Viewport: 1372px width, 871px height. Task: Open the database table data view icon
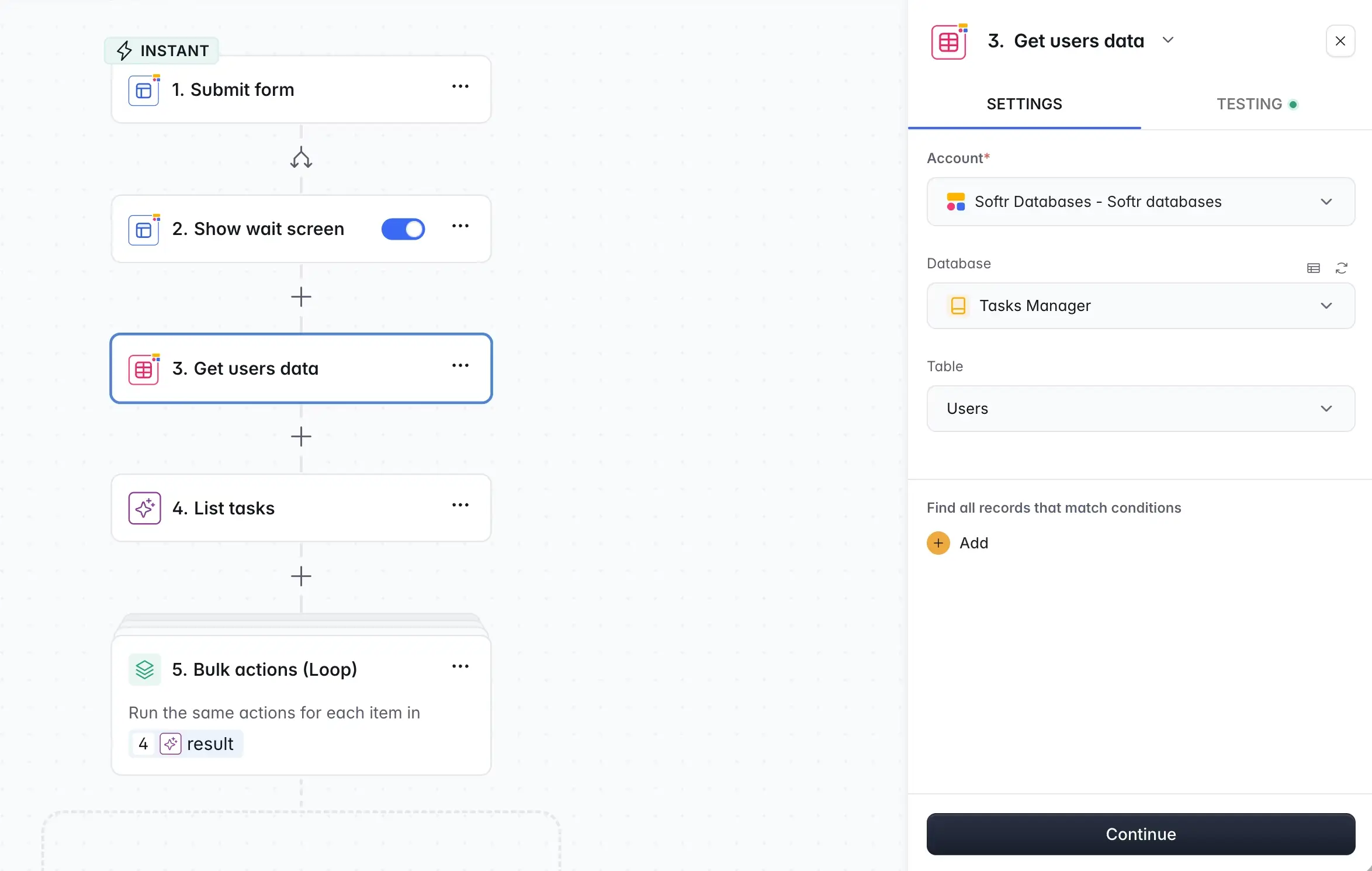1314,268
